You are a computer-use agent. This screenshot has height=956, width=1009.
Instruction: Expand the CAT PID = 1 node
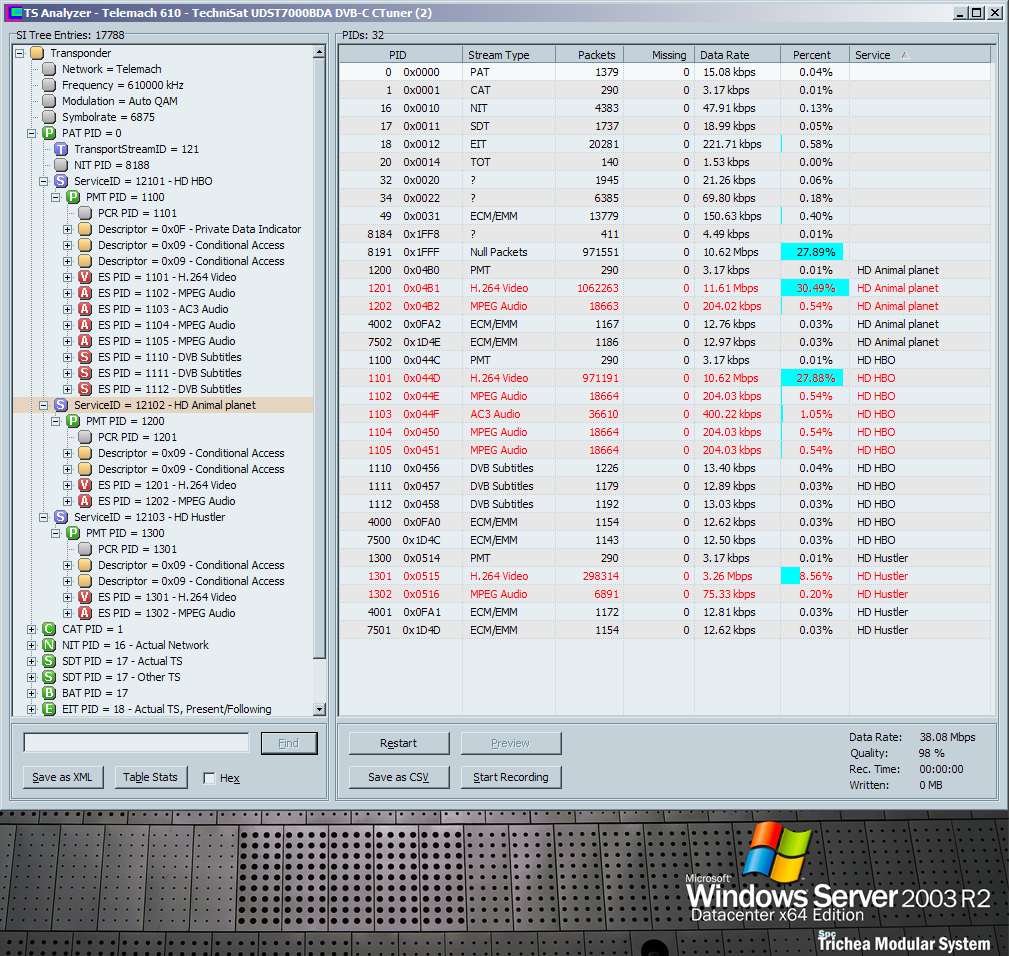[32, 629]
